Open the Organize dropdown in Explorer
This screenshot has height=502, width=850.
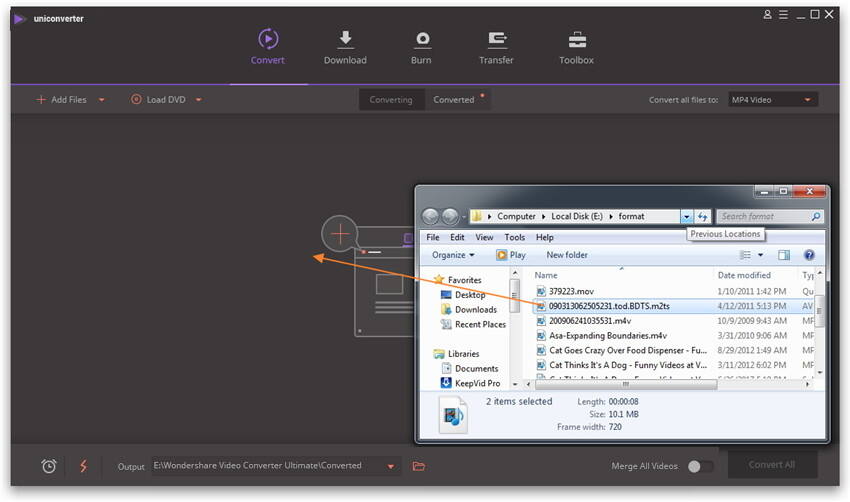pos(453,255)
